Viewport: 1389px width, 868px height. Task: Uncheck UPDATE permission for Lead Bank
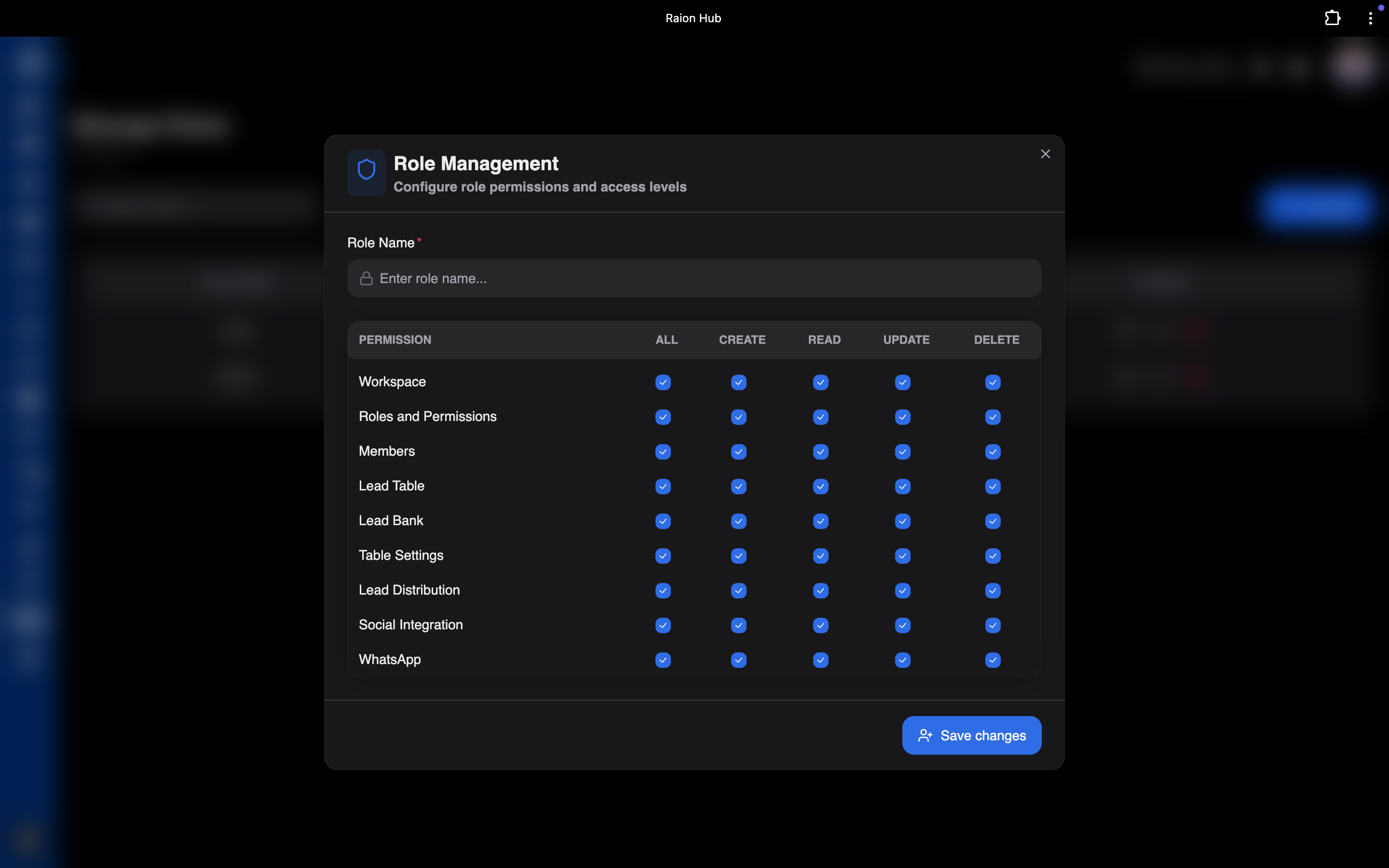[903, 521]
